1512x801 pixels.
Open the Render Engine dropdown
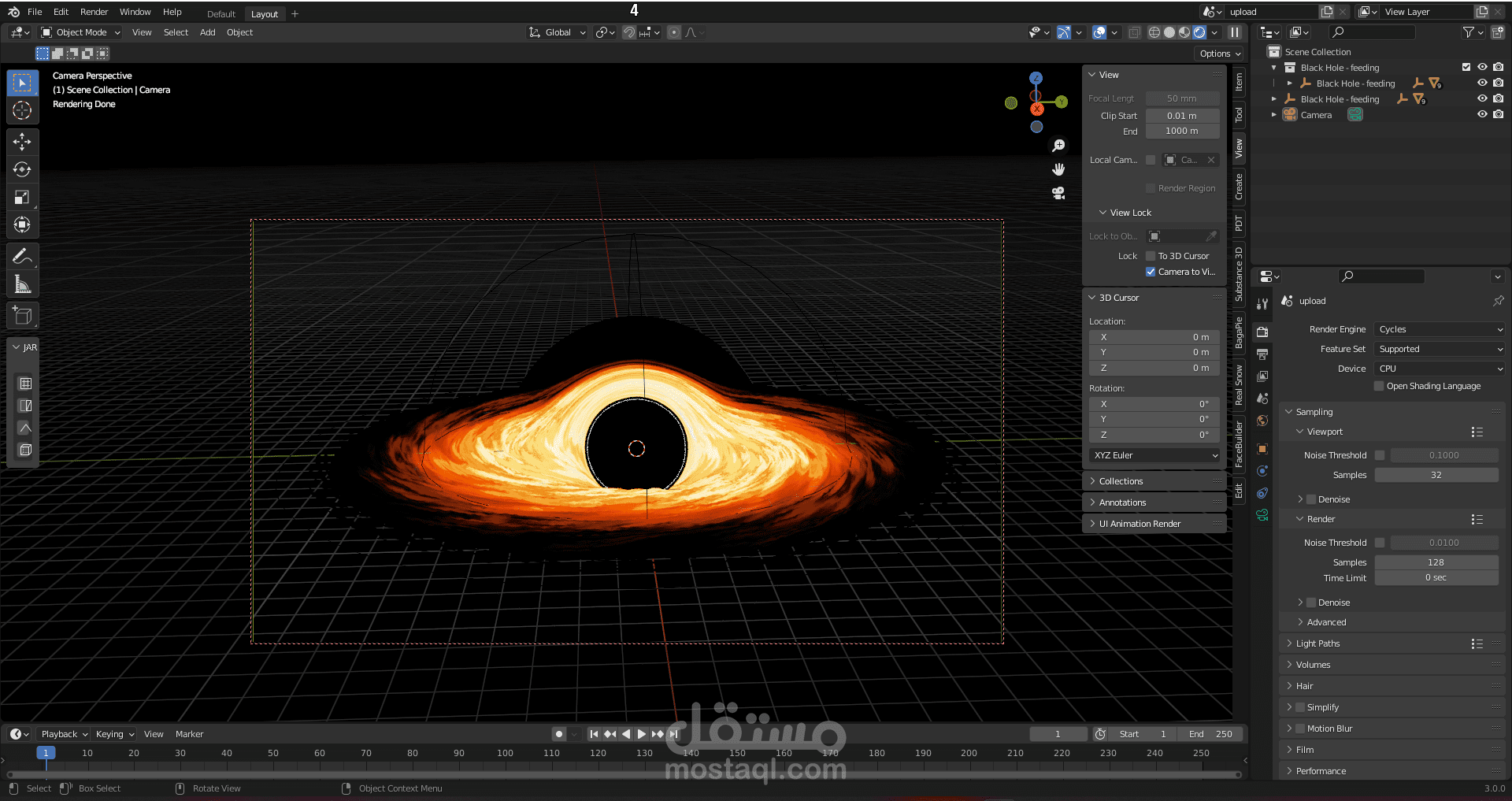coord(1440,329)
